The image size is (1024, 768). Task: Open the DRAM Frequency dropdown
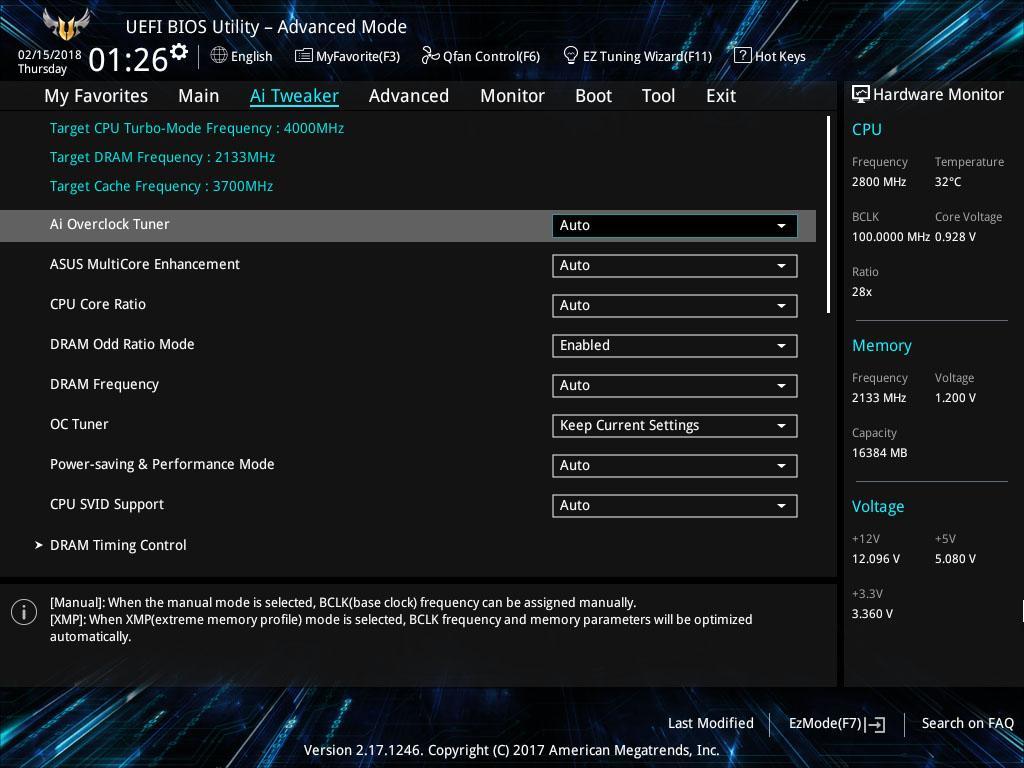[x=675, y=385]
